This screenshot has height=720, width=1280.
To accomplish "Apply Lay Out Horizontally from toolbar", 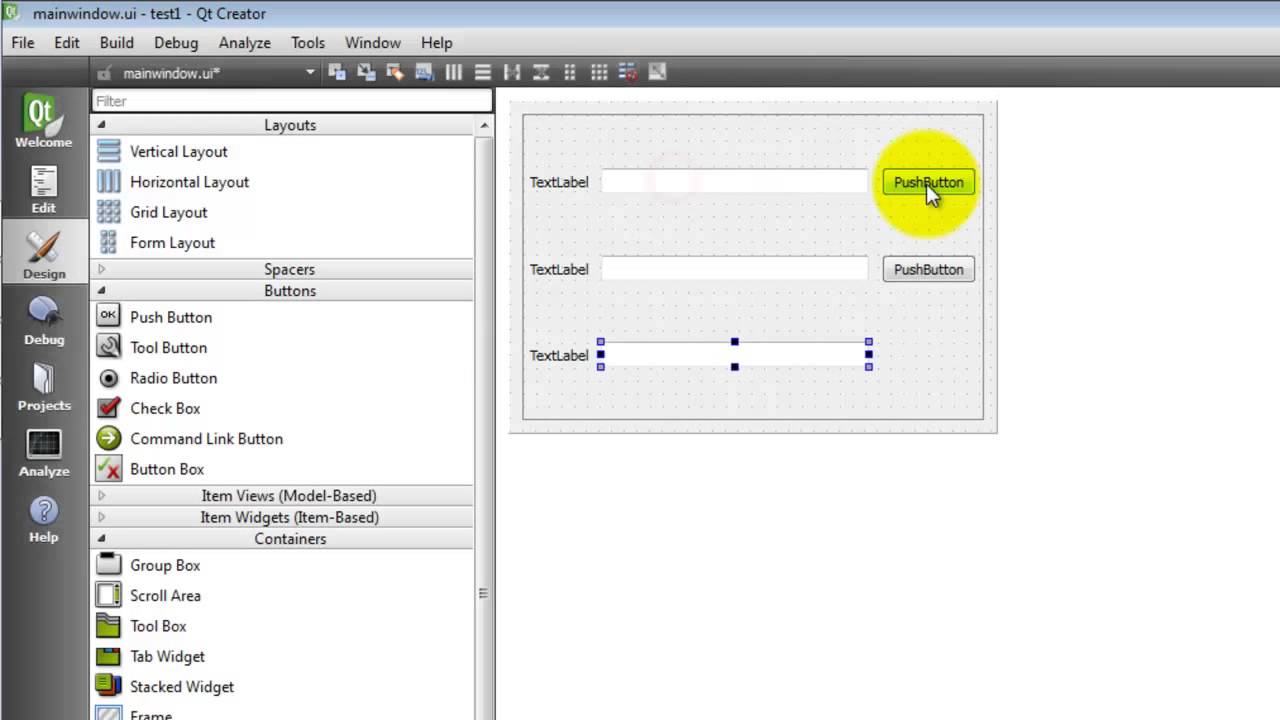I will 453,72.
